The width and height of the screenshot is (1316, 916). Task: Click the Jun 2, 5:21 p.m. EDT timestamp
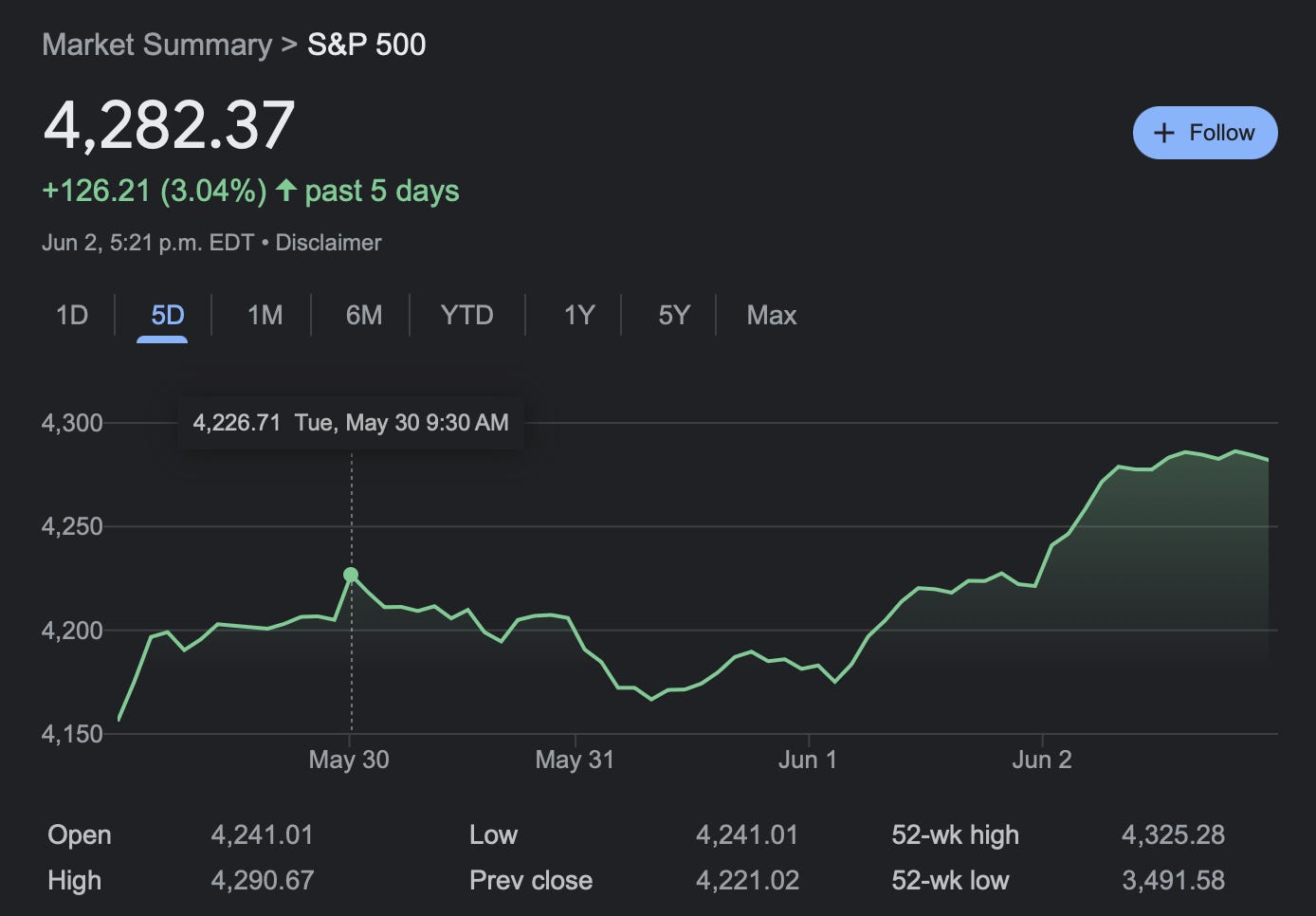148,243
